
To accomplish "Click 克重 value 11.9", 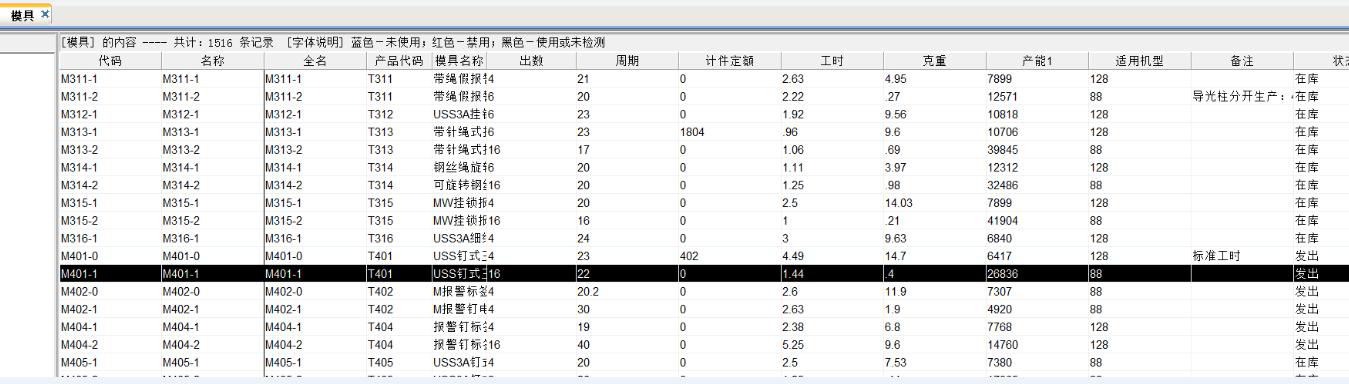I will tap(933, 291).
